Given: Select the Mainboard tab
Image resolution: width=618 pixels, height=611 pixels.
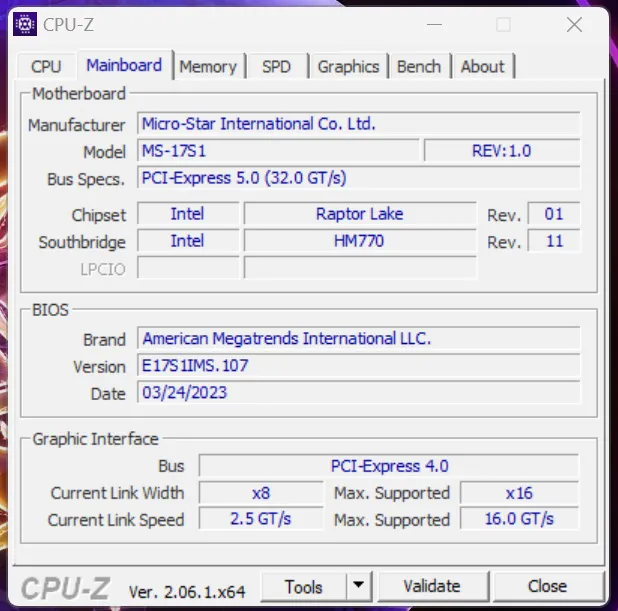Looking at the screenshot, I should pos(124,65).
